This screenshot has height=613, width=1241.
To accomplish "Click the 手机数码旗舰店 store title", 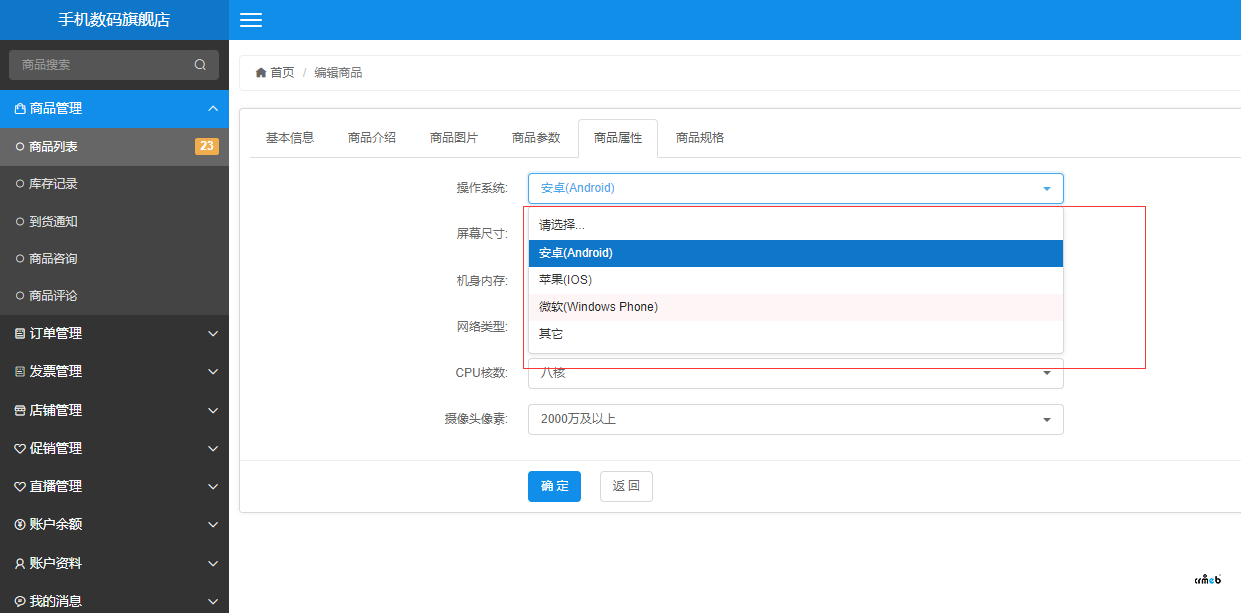I will (x=114, y=20).
